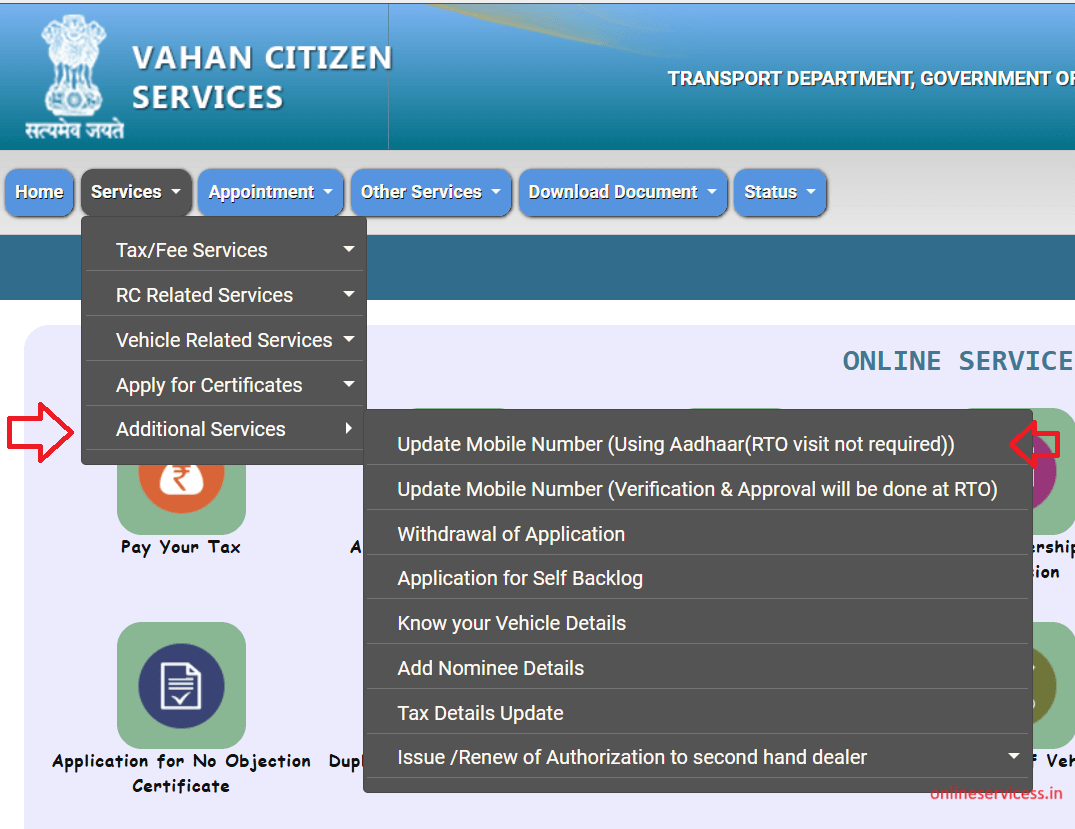
Task: Click the Pay Your Tax label
Action: [181, 547]
